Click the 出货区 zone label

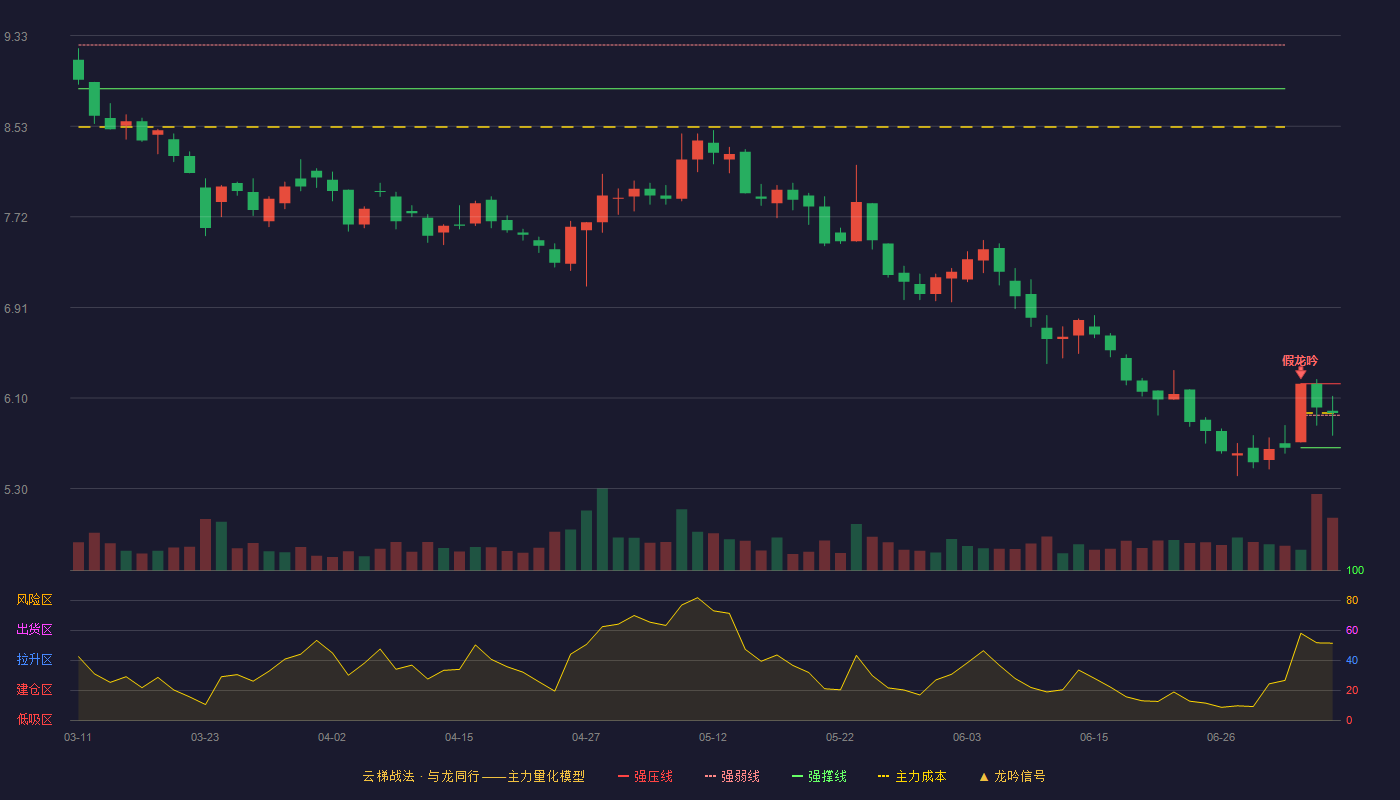click(34, 630)
